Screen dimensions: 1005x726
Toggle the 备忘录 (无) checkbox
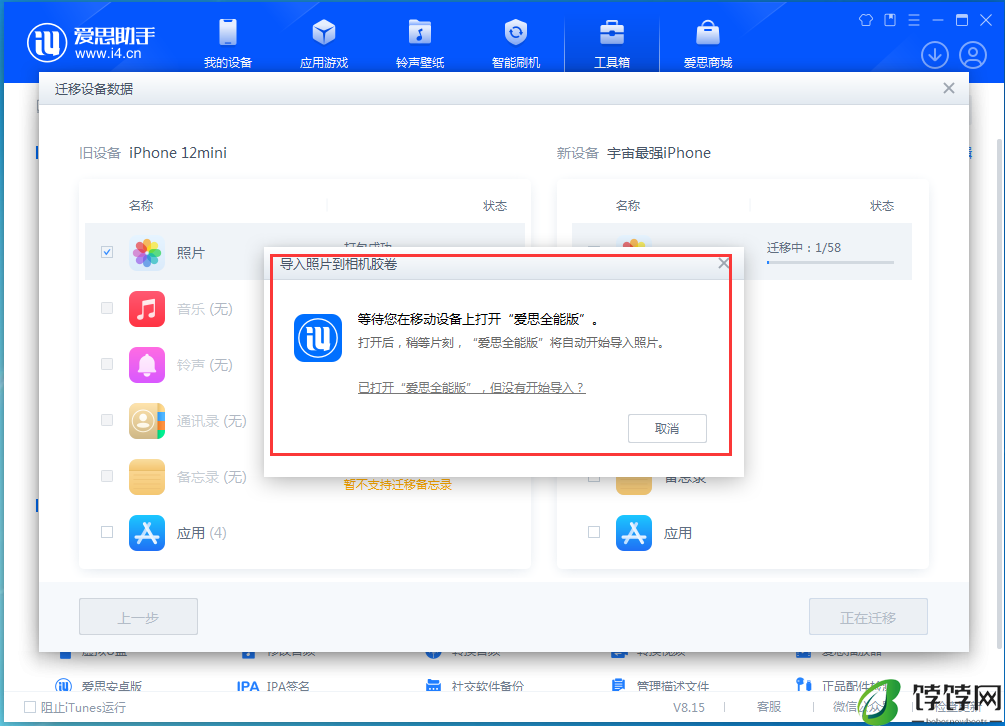tap(107, 476)
